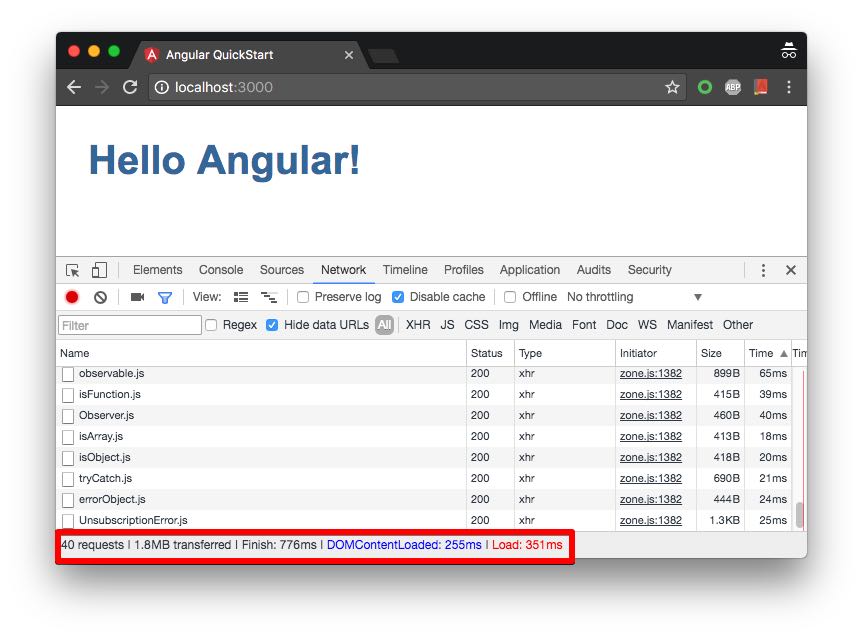The image size is (863, 638).
Task: Activate the inspect element picker
Action: (x=73, y=270)
